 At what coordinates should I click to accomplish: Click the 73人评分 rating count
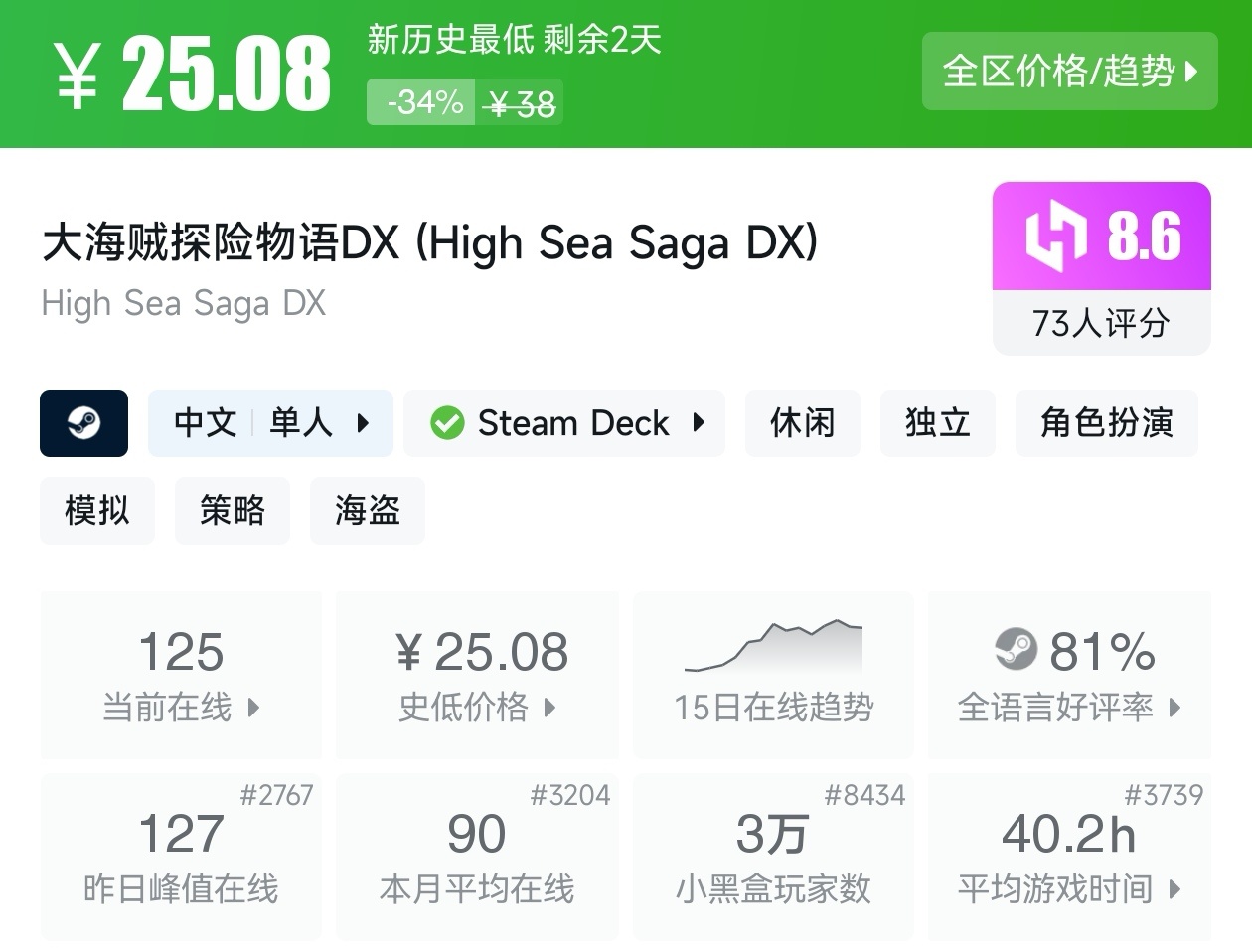coord(1101,323)
